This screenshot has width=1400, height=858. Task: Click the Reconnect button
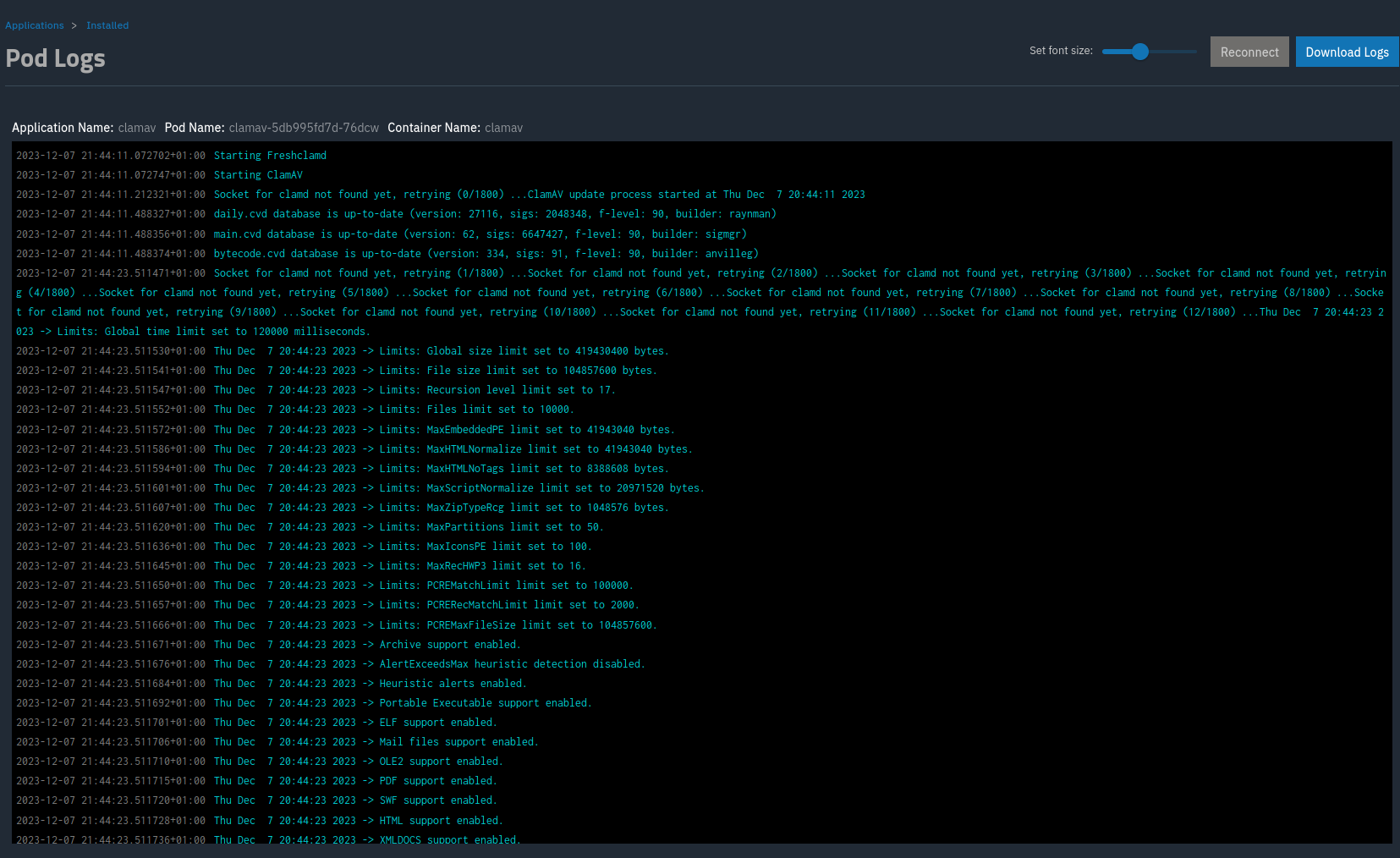tap(1249, 52)
